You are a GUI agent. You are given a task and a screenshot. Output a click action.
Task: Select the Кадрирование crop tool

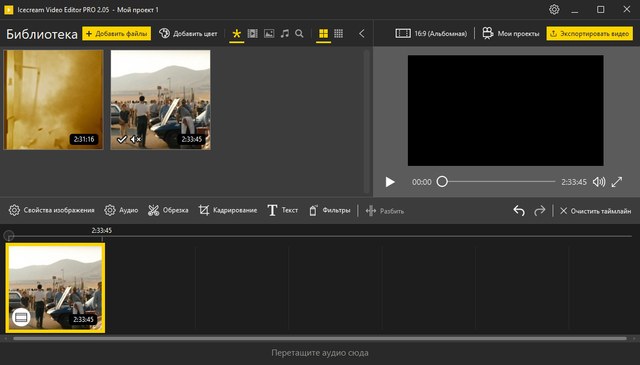[x=228, y=210]
